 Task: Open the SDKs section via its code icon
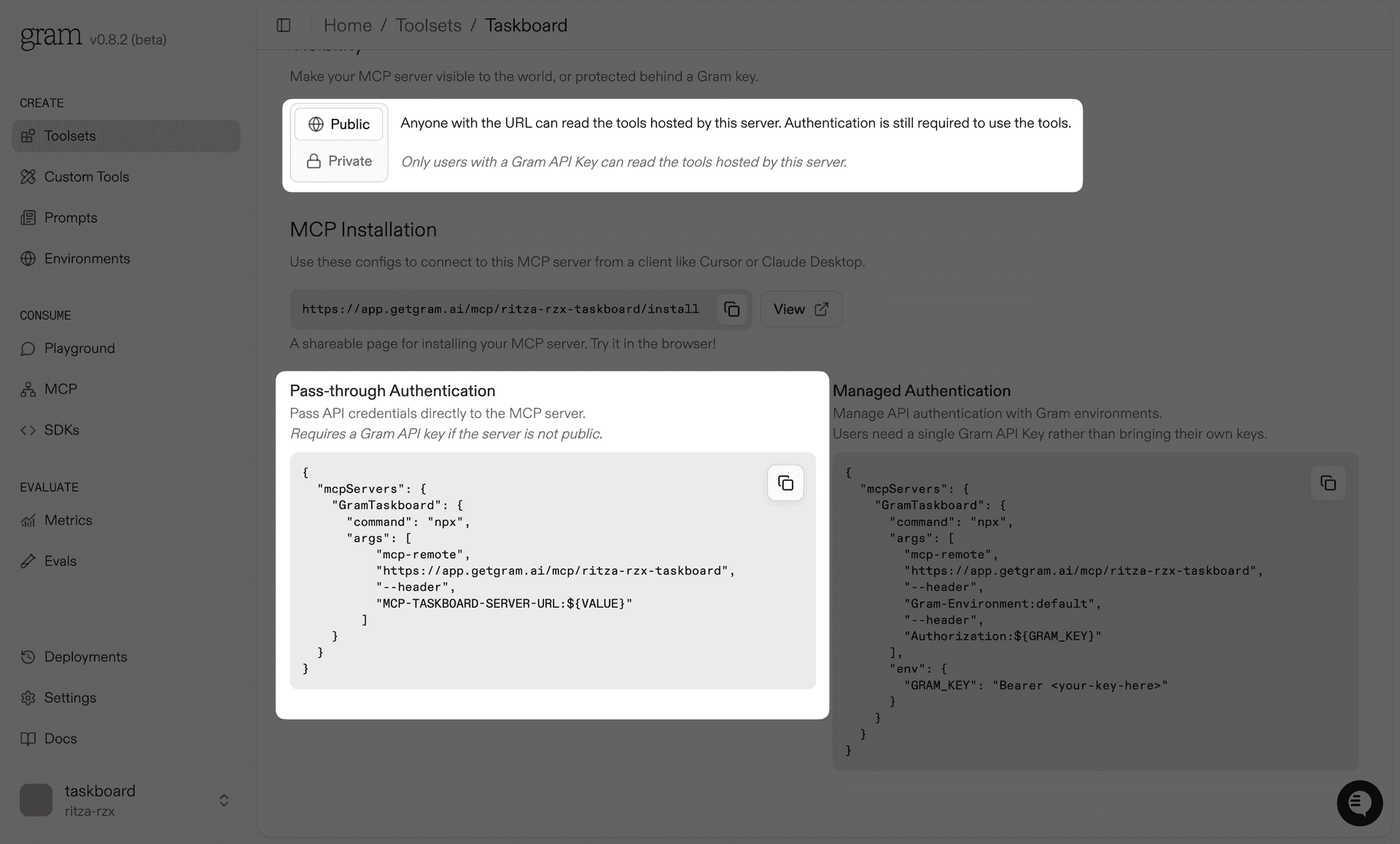tap(28, 430)
